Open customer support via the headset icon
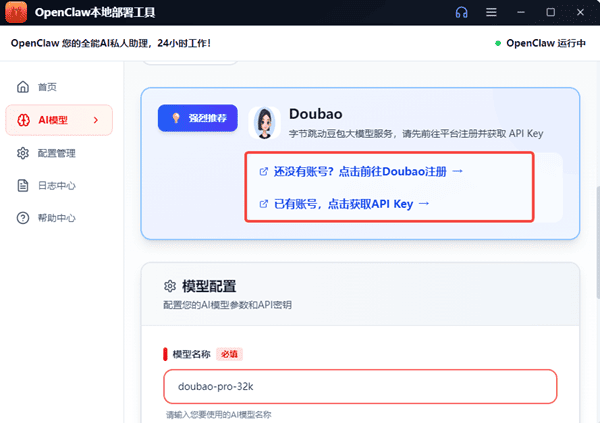 point(460,13)
